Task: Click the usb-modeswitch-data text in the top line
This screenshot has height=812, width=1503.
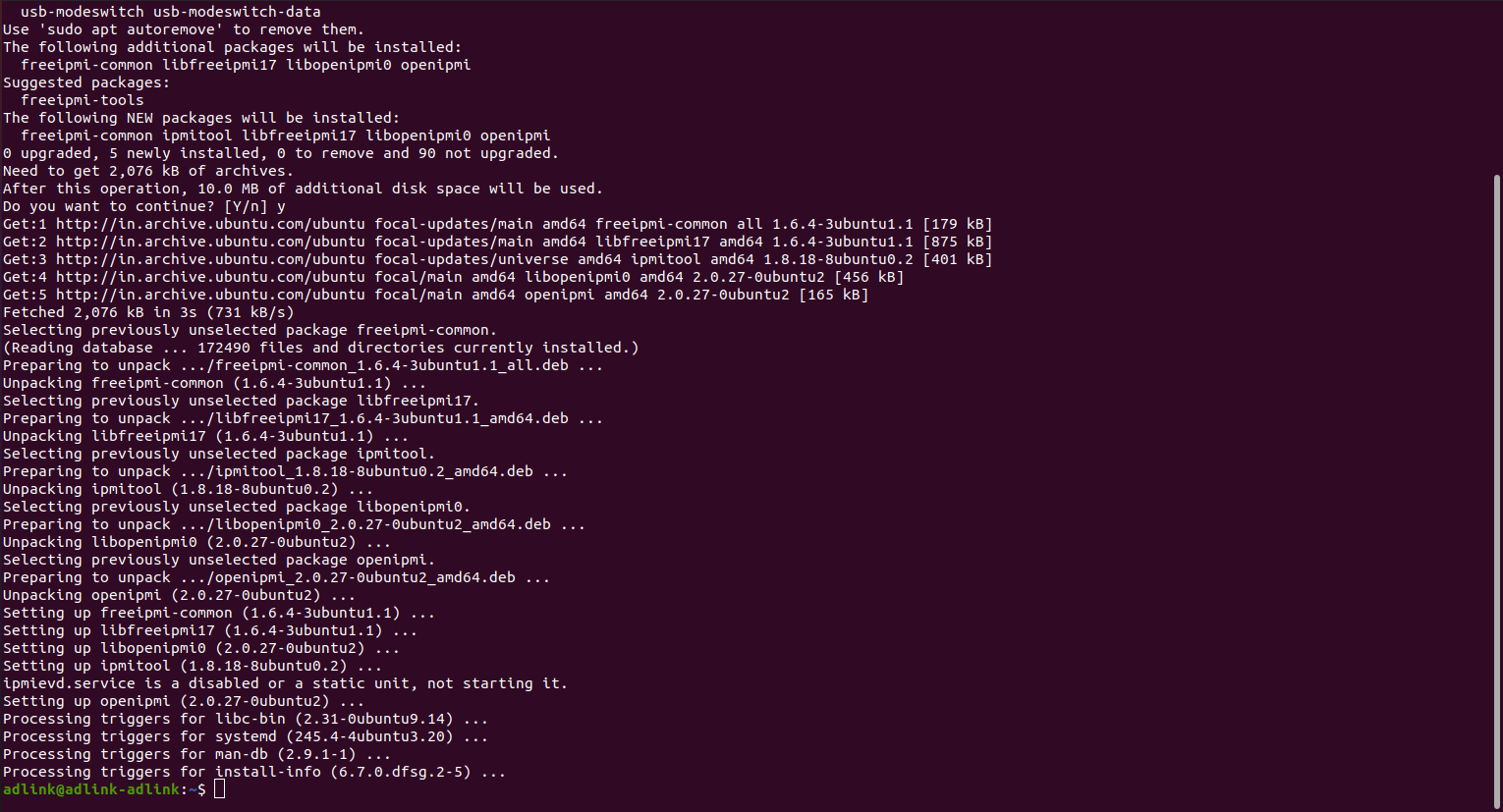Action: point(237,12)
